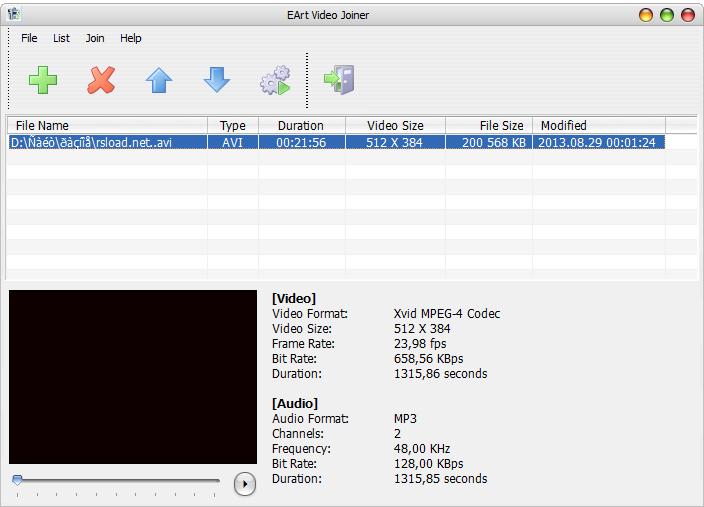Image resolution: width=704 pixels, height=507 pixels.
Task: Click the 1315,86 seconds video duration
Action: 440,374
